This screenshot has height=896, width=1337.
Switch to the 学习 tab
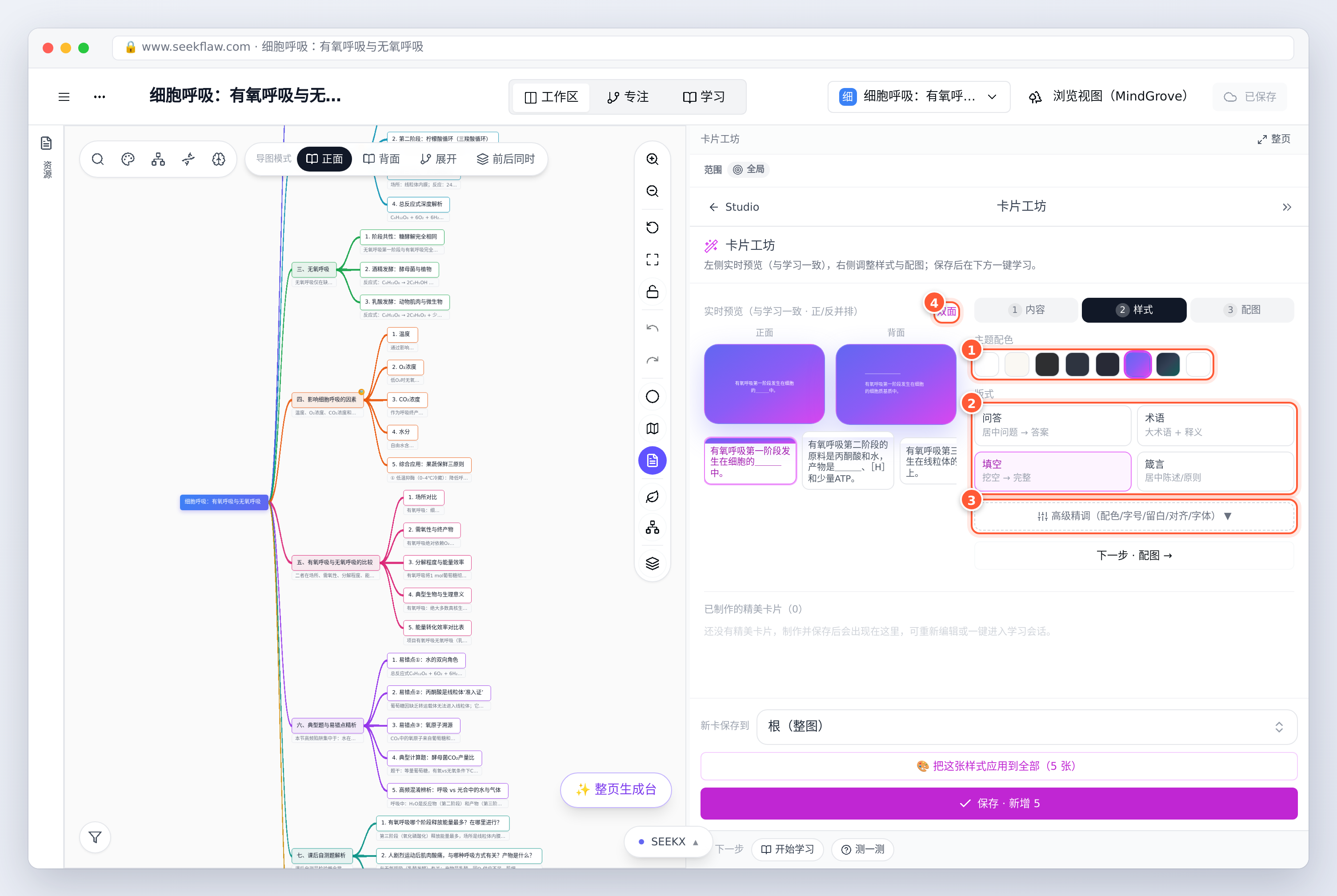(x=704, y=96)
